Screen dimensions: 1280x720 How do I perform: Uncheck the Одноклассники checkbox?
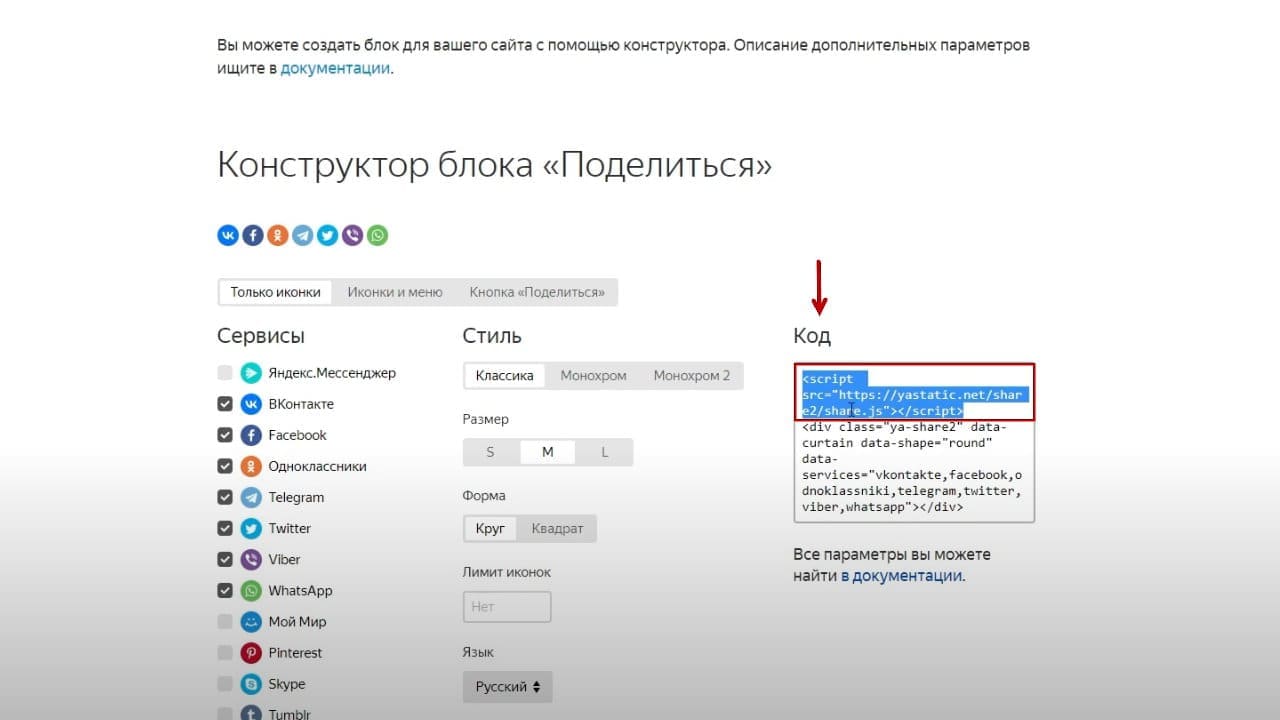coord(225,466)
